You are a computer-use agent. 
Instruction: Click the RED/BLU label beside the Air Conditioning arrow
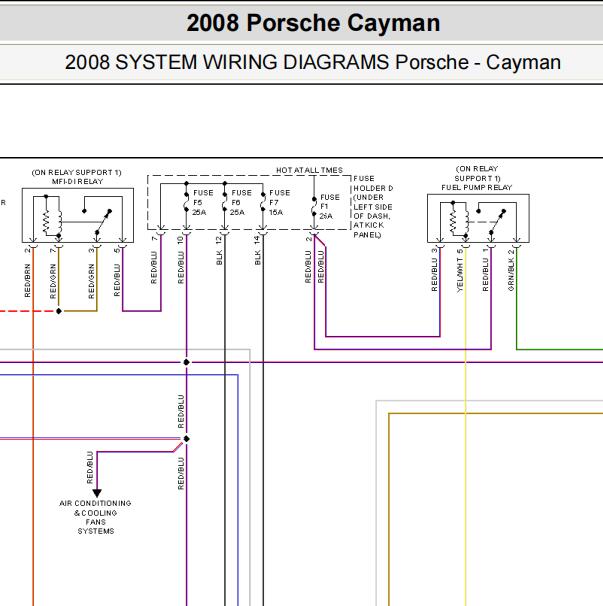click(x=90, y=468)
